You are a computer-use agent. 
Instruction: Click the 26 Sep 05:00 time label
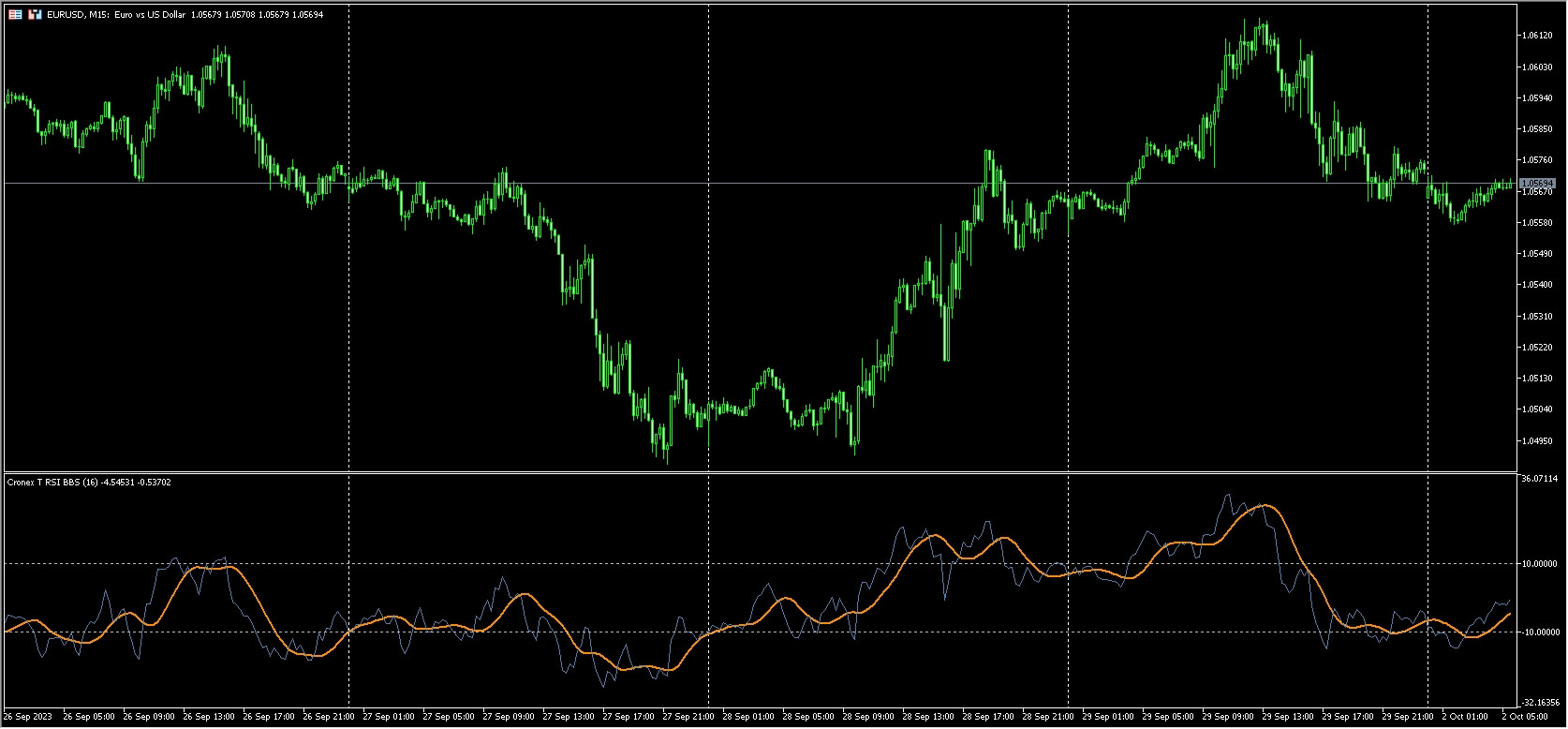[x=89, y=717]
